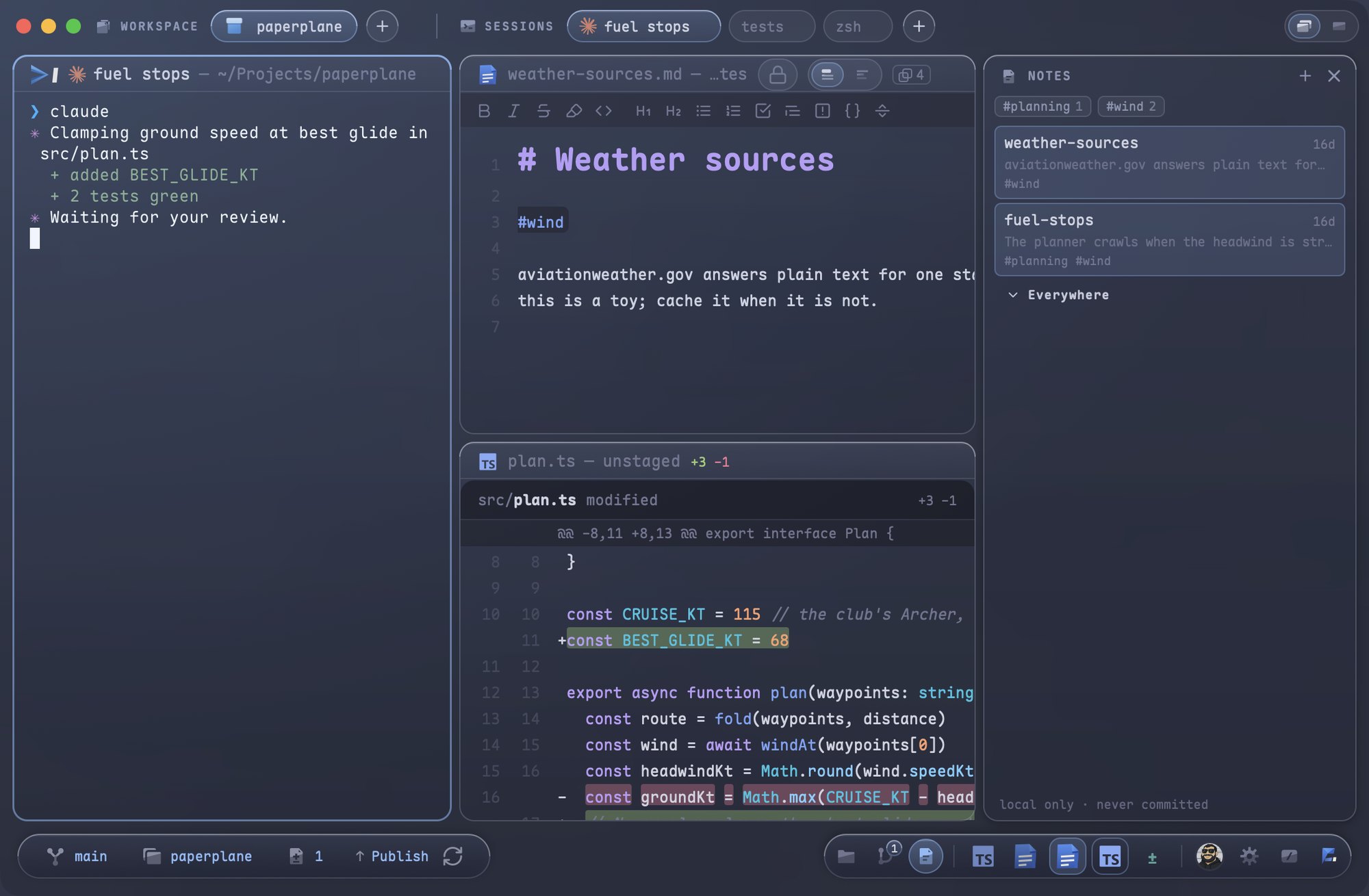Viewport: 1369px width, 896px height.
Task: Create a new note in Notes panel
Action: pyautogui.click(x=1305, y=76)
